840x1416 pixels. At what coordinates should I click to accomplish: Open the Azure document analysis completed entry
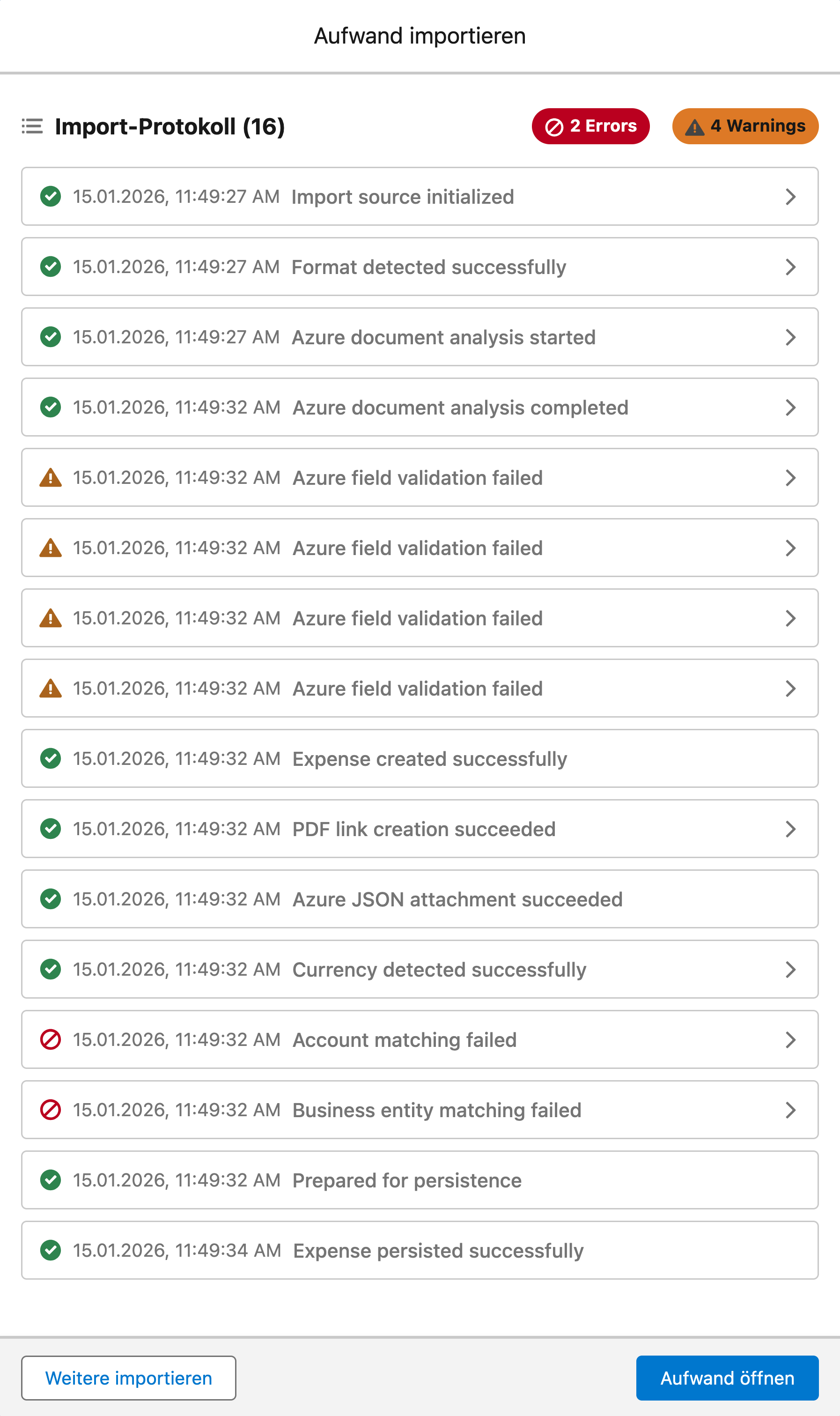[x=420, y=407]
